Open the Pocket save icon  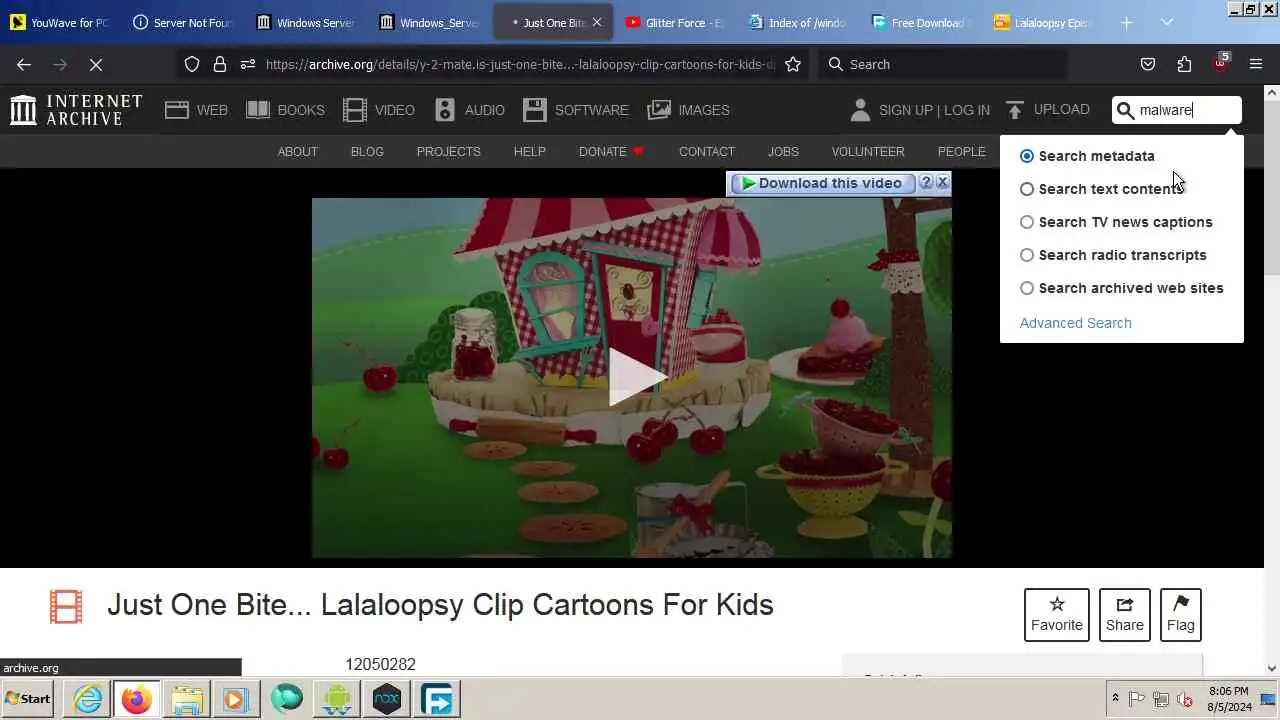click(1148, 64)
